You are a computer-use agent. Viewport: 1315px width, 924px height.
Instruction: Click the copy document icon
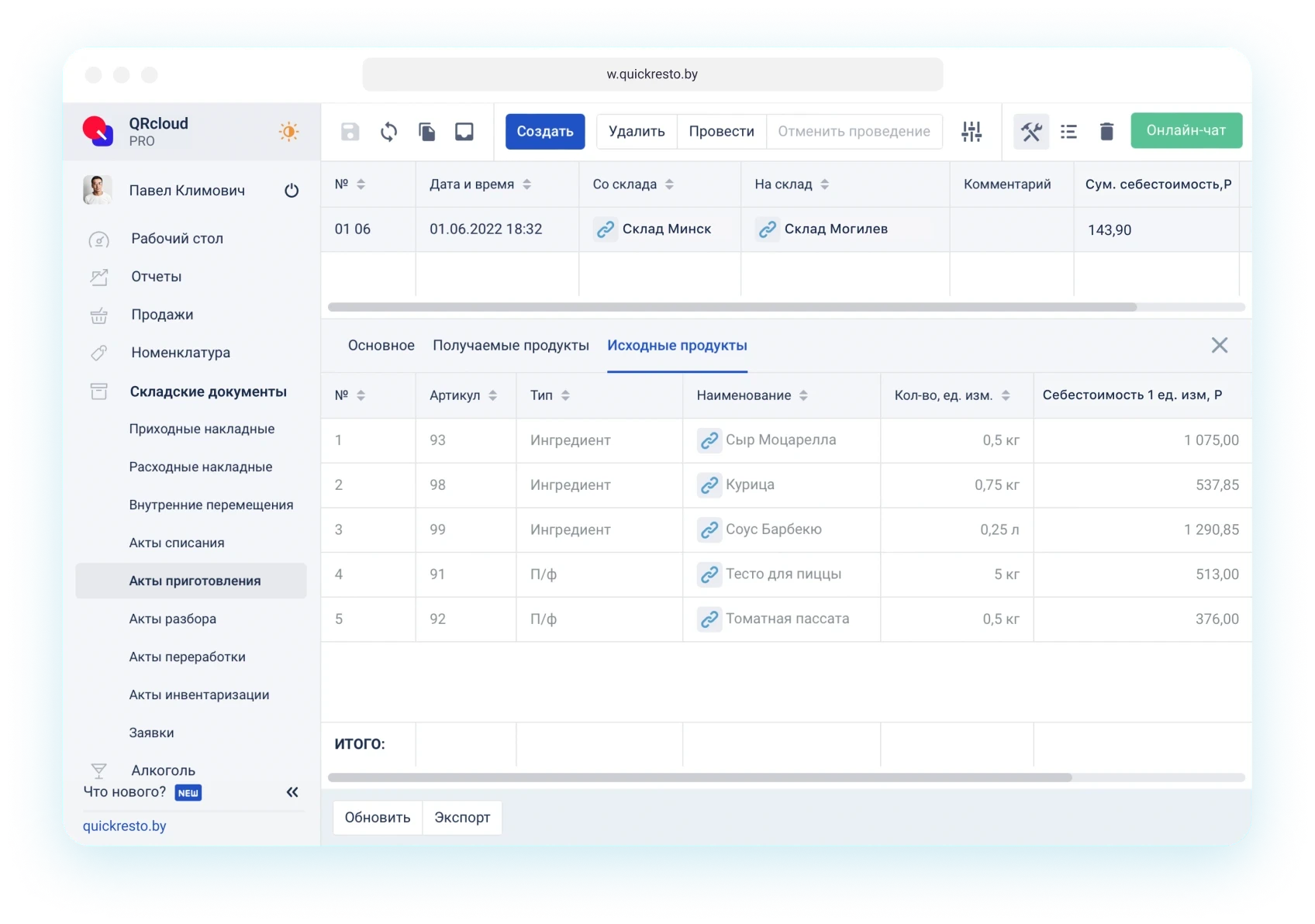pos(426,132)
